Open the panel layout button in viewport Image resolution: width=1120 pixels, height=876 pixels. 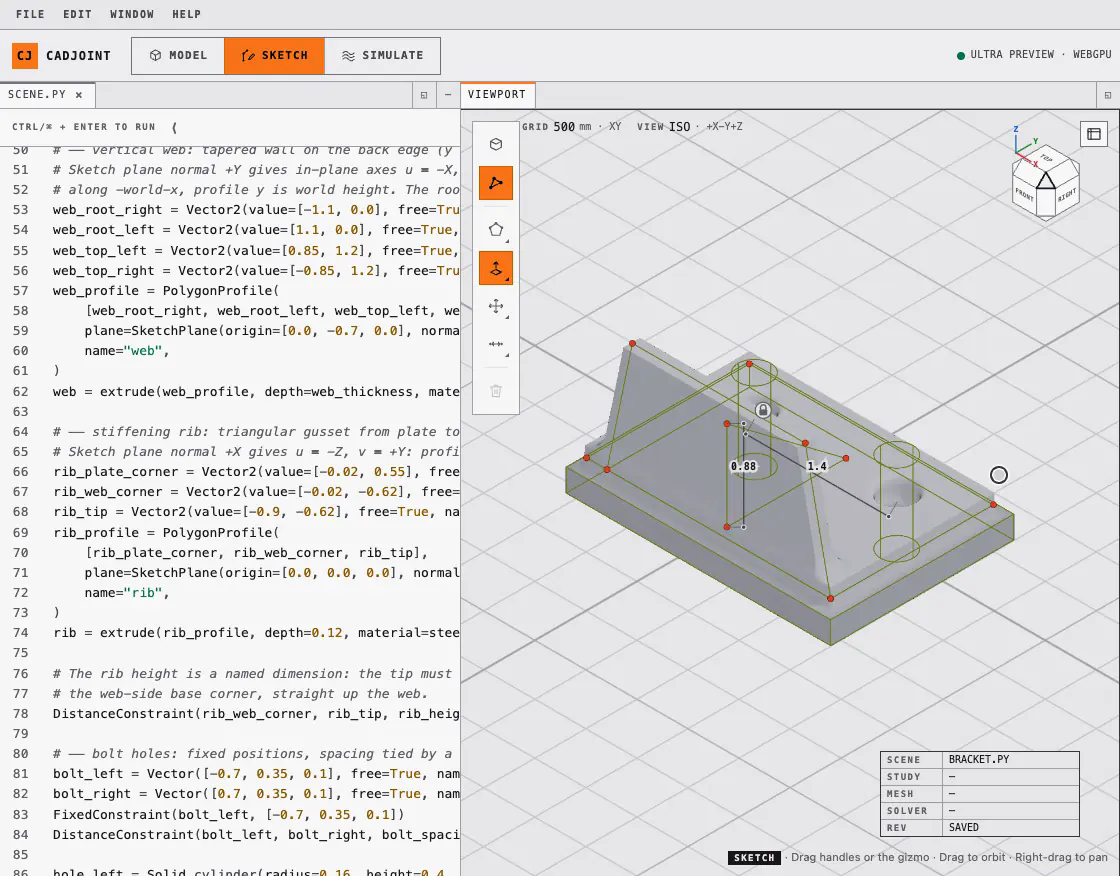[x=1094, y=134]
